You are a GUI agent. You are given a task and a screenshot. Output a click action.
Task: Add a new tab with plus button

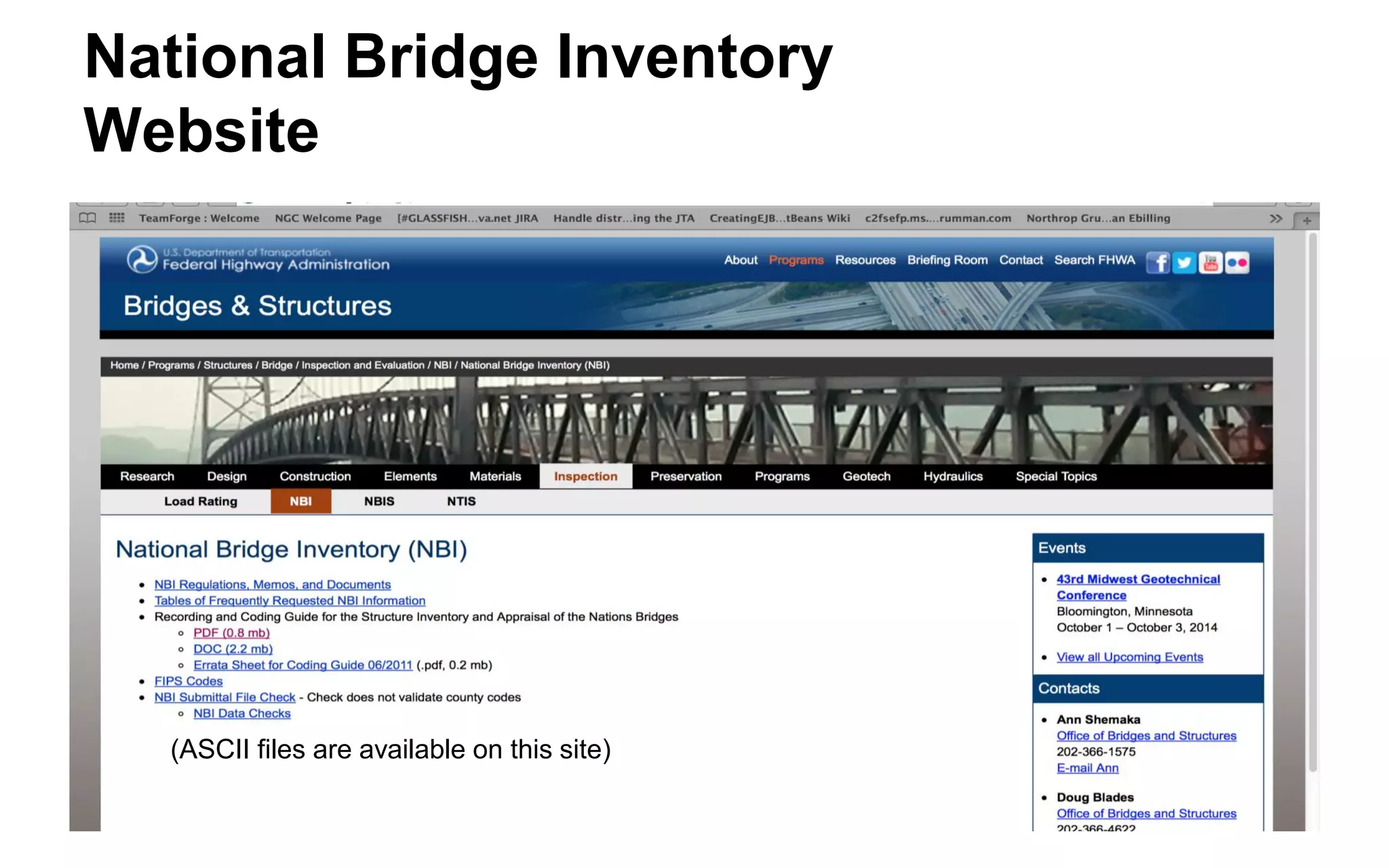point(1306,220)
